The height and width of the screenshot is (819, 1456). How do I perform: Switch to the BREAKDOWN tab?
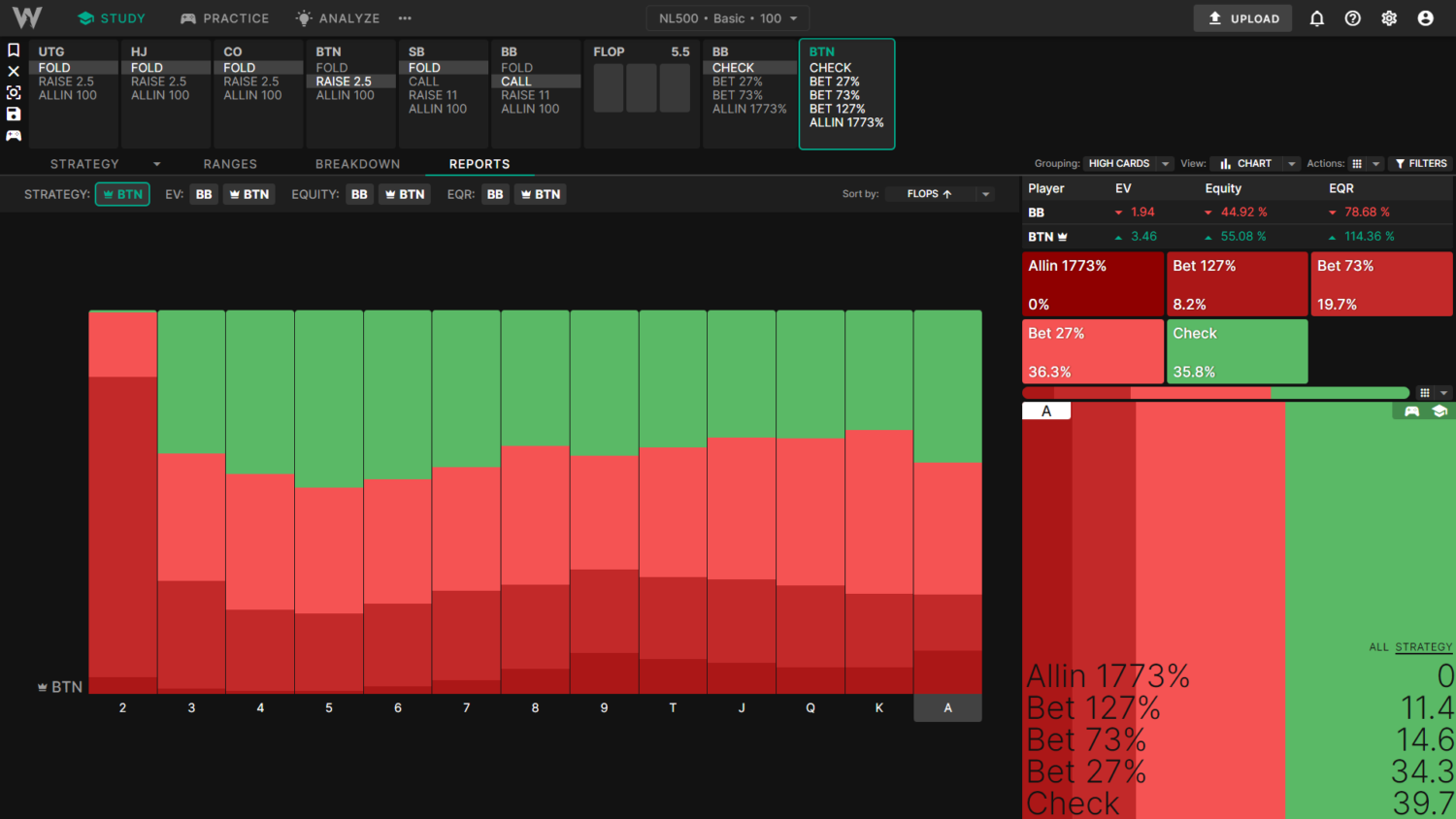[357, 164]
